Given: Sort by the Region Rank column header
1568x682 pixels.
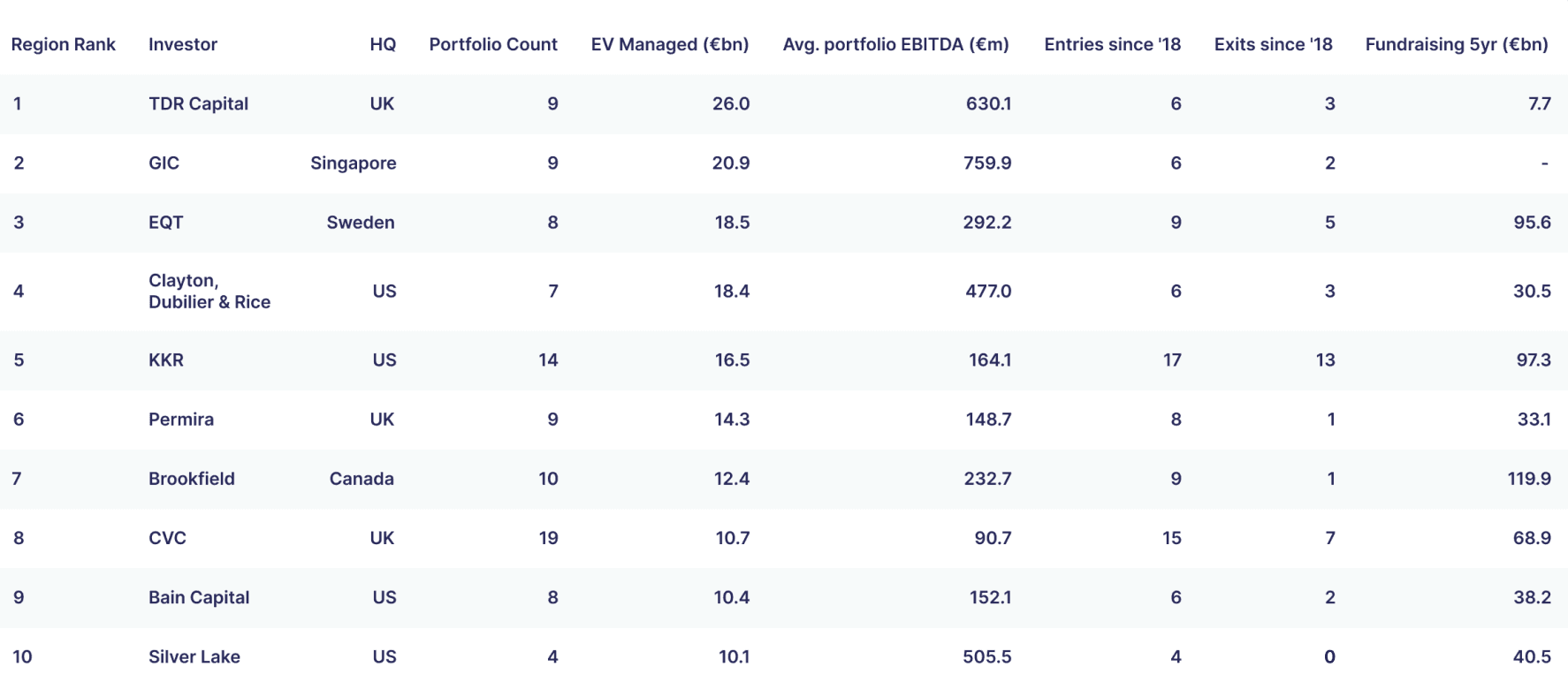Looking at the screenshot, I should click(63, 44).
